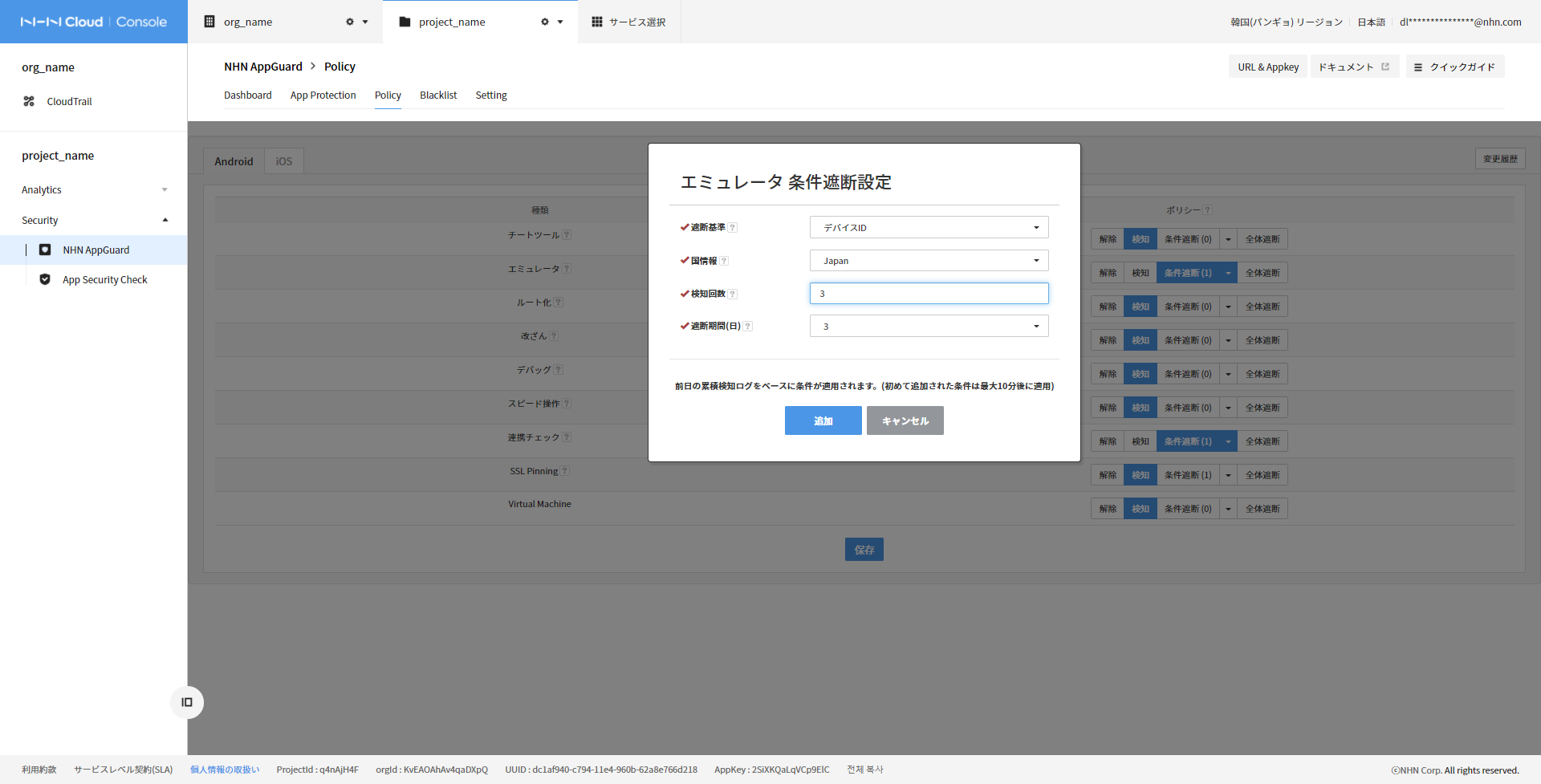The image size is (1541, 784).
Task: Open the URL & Appkey button
Action: pyautogui.click(x=1268, y=67)
